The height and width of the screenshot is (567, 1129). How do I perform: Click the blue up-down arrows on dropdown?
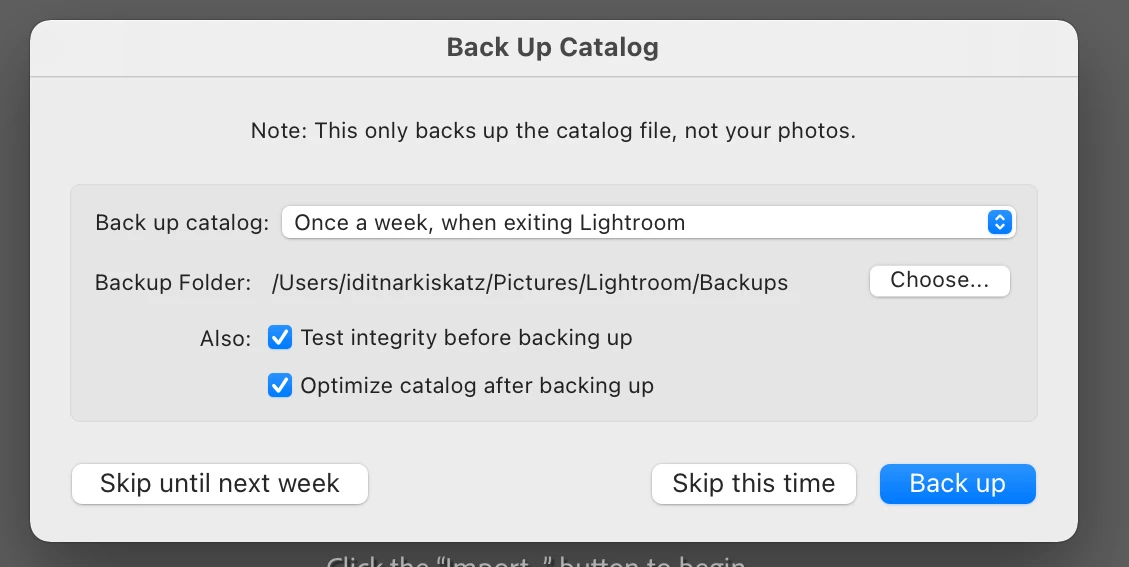click(999, 222)
